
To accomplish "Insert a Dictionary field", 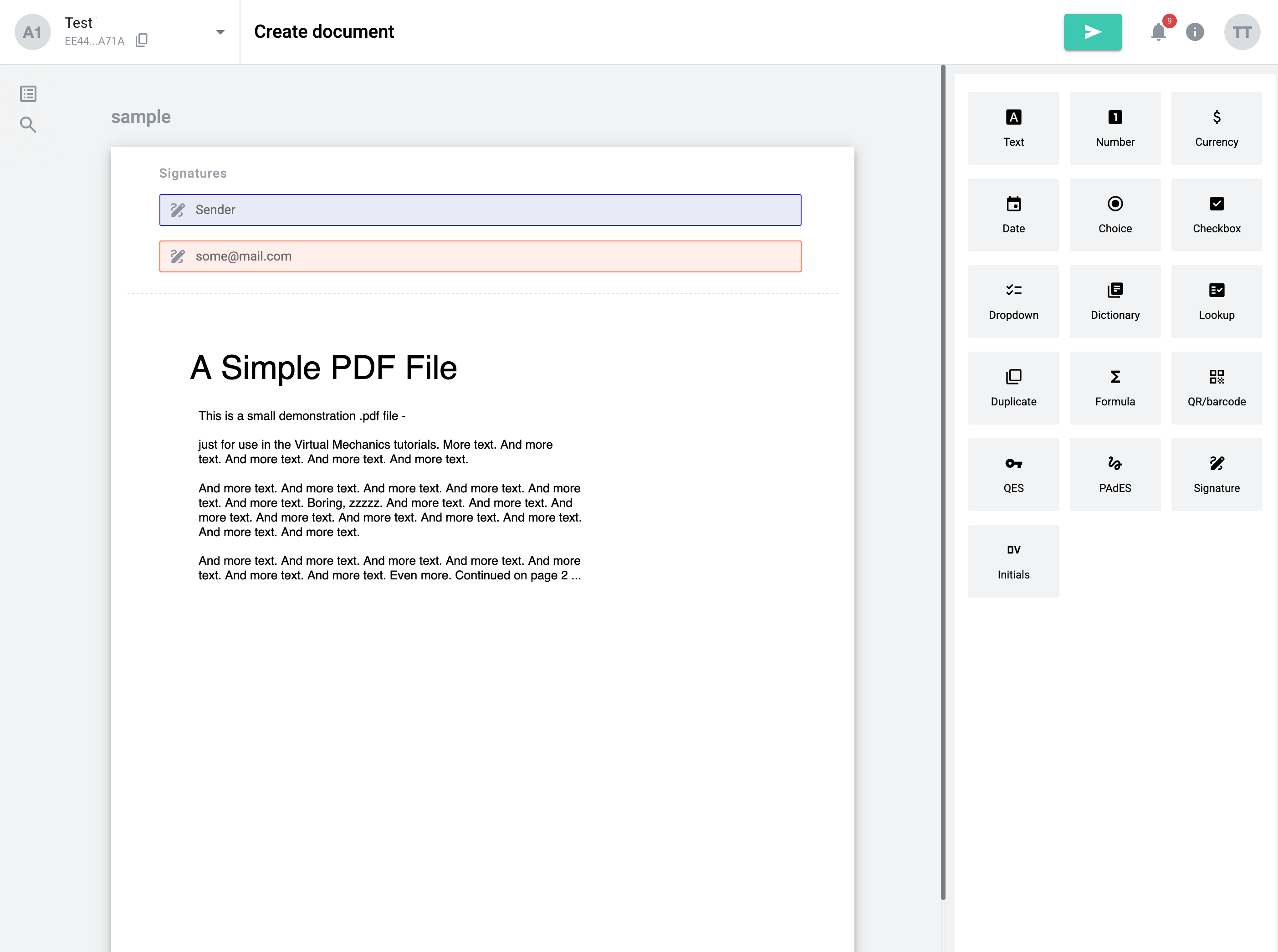I will pyautogui.click(x=1115, y=302).
